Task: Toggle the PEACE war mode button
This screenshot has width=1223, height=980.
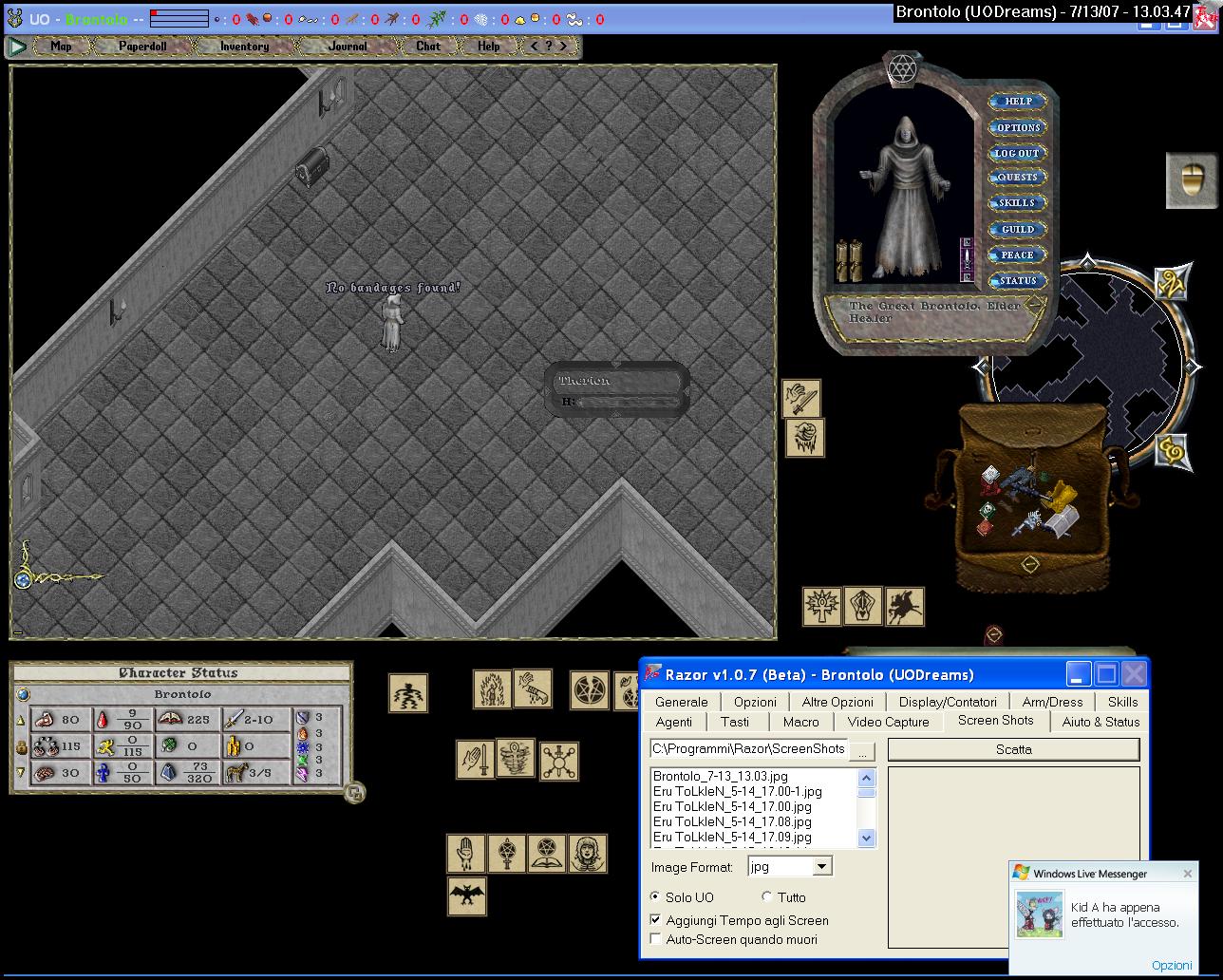Action: point(1017,254)
